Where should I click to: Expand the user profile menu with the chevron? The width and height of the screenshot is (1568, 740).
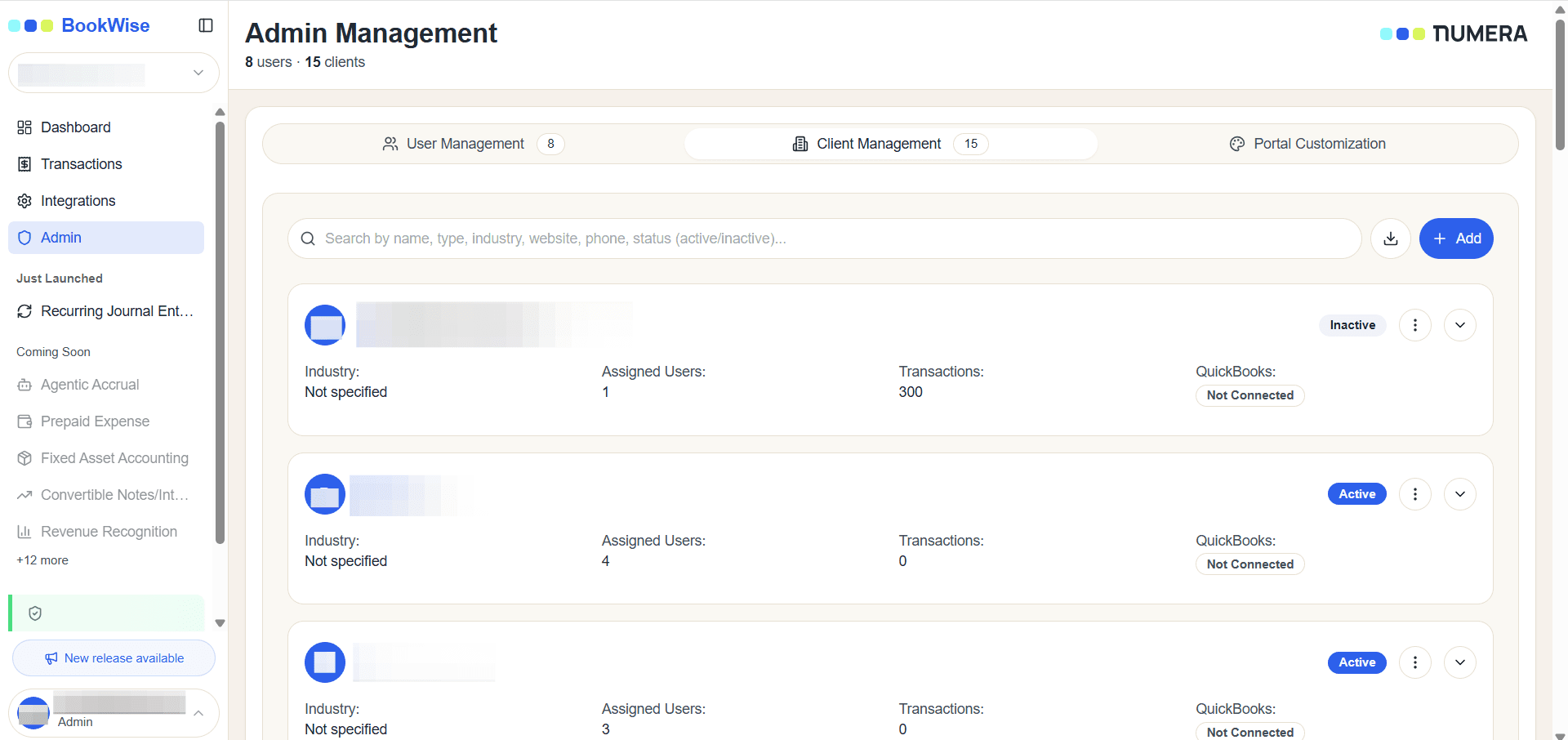click(198, 713)
